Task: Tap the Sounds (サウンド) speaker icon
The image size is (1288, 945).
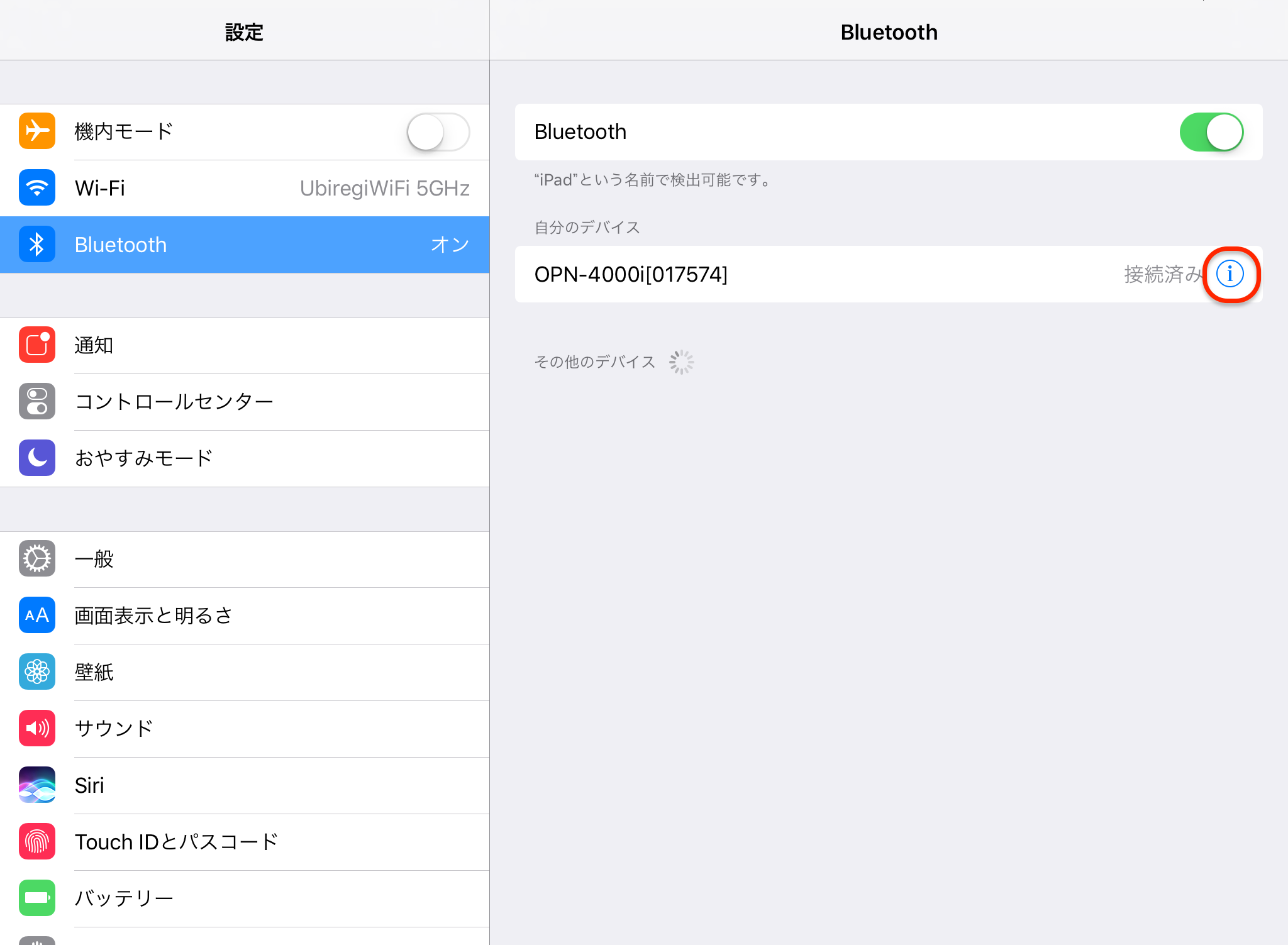Action: coord(37,729)
